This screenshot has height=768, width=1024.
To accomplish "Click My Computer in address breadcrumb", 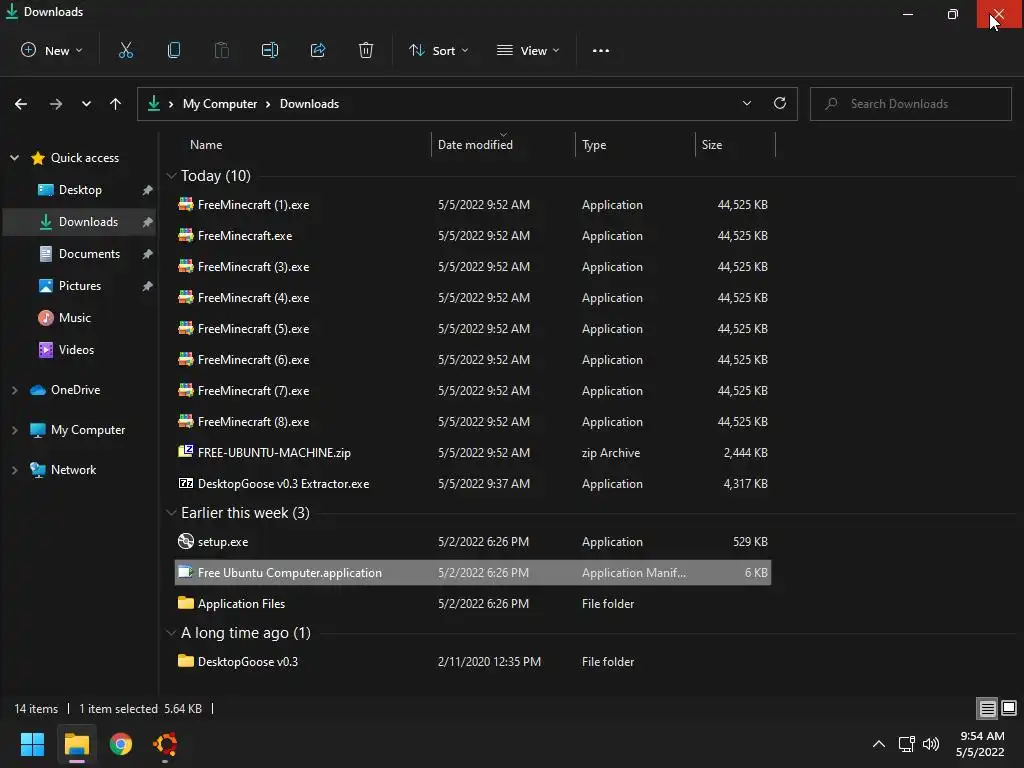I will coord(220,104).
